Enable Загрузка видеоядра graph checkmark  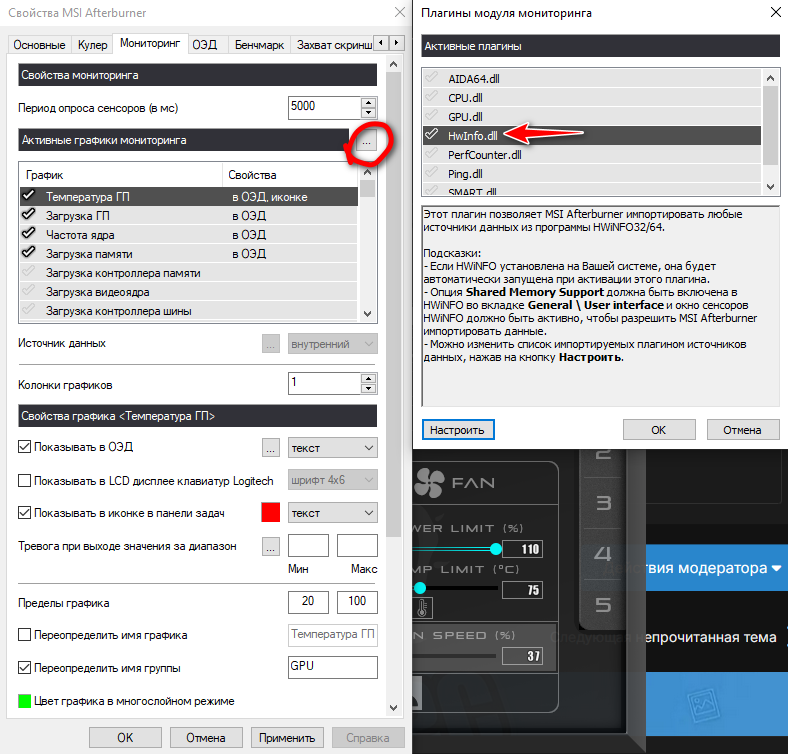tap(29, 291)
